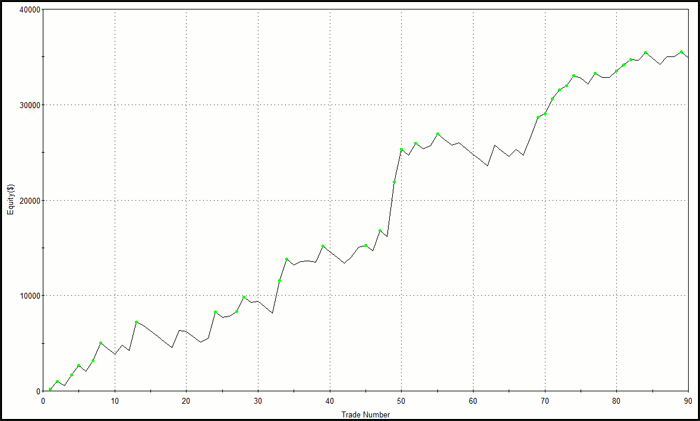Click the 50 label on the x-axis
The width and height of the screenshot is (700, 421).
(x=402, y=401)
